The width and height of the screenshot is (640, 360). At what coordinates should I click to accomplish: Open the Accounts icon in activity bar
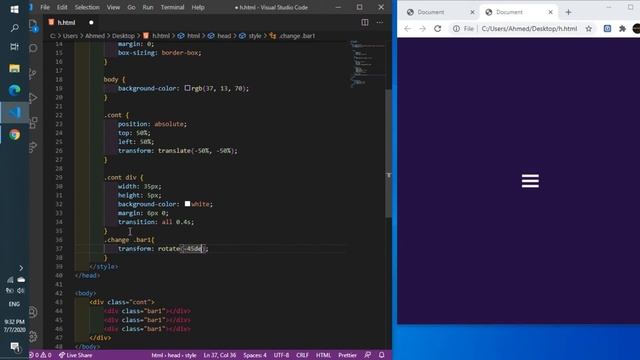click(34, 312)
